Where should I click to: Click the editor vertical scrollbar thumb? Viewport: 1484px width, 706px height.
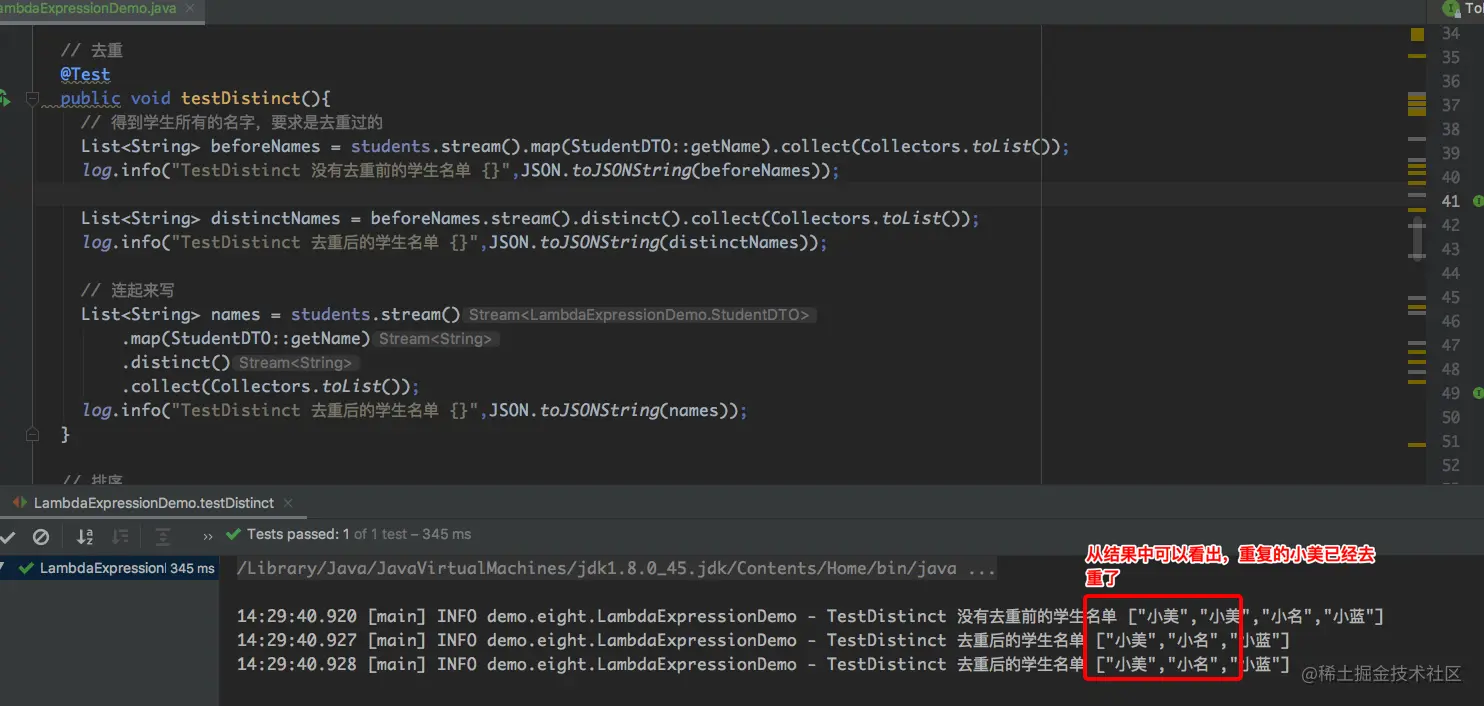(x=1417, y=240)
